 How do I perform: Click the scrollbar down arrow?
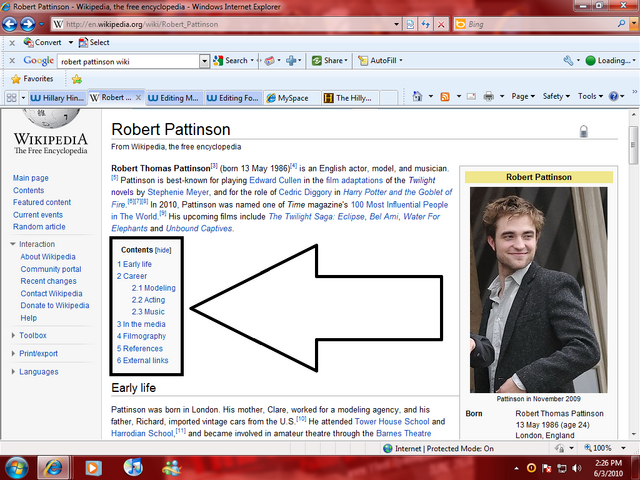pos(633,434)
